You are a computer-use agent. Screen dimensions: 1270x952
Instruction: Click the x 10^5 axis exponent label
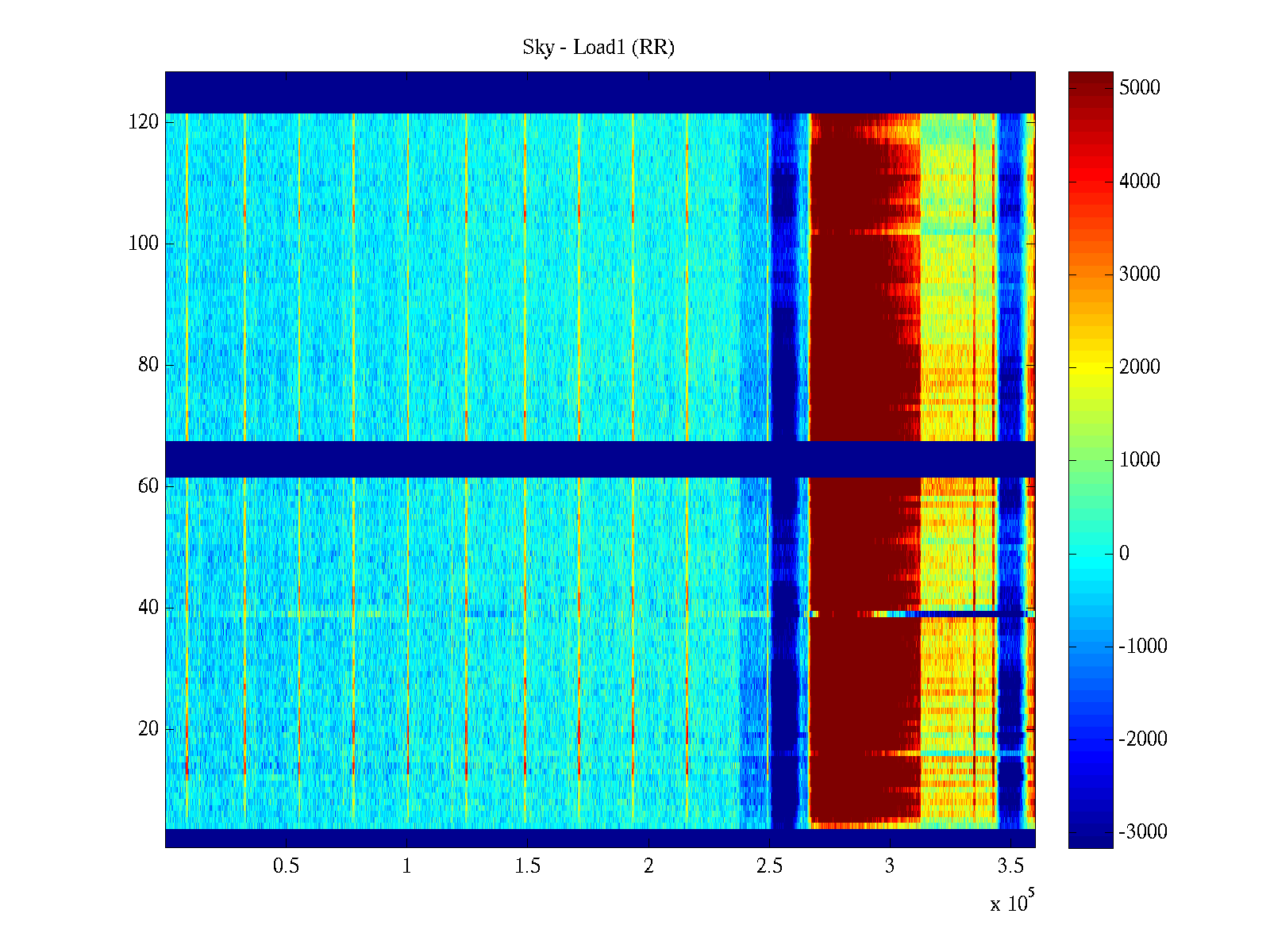point(1011,903)
